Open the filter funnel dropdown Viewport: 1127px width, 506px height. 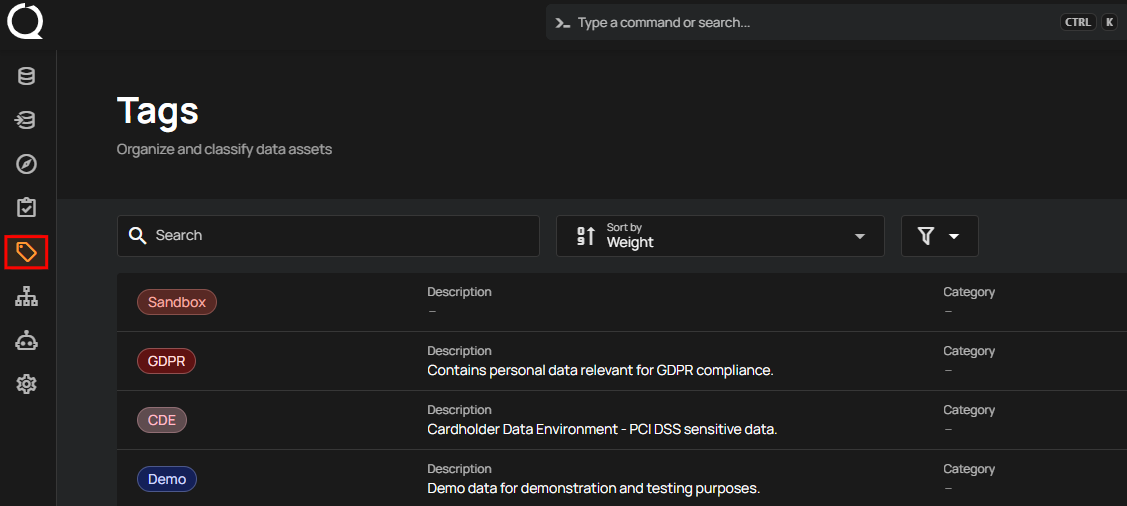click(939, 236)
